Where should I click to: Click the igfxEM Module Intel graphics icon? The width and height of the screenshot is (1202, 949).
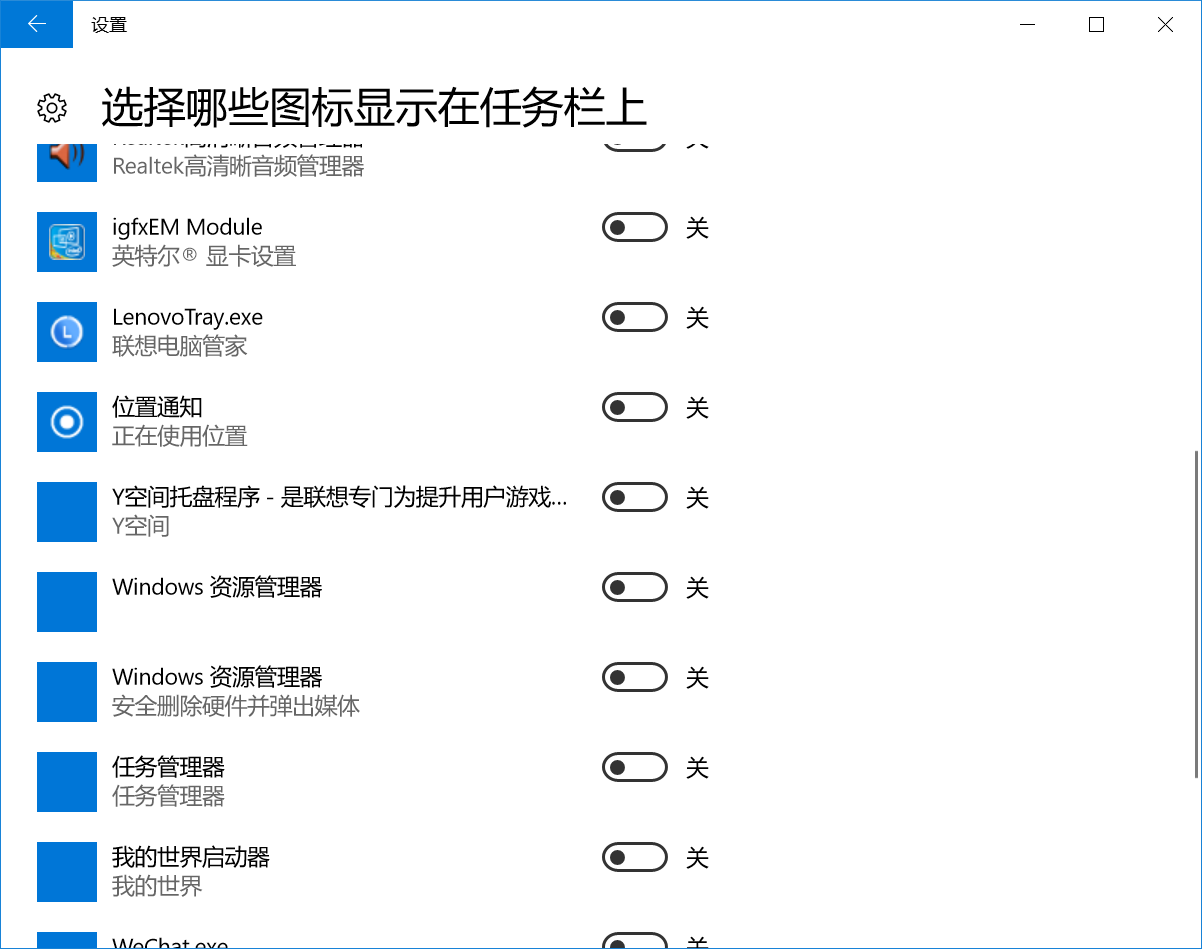tap(67, 242)
